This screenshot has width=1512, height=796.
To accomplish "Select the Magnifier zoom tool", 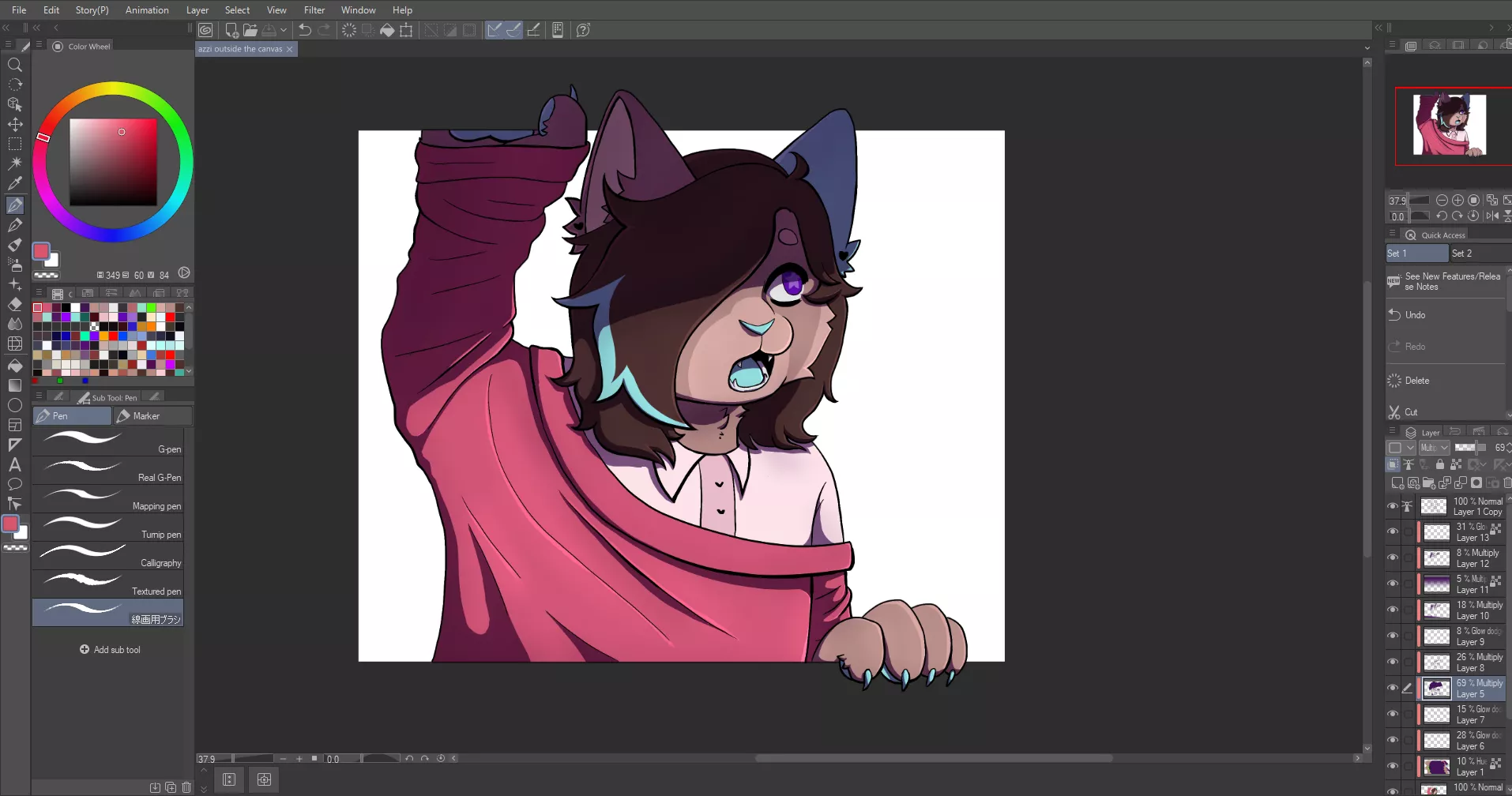I will [x=15, y=65].
